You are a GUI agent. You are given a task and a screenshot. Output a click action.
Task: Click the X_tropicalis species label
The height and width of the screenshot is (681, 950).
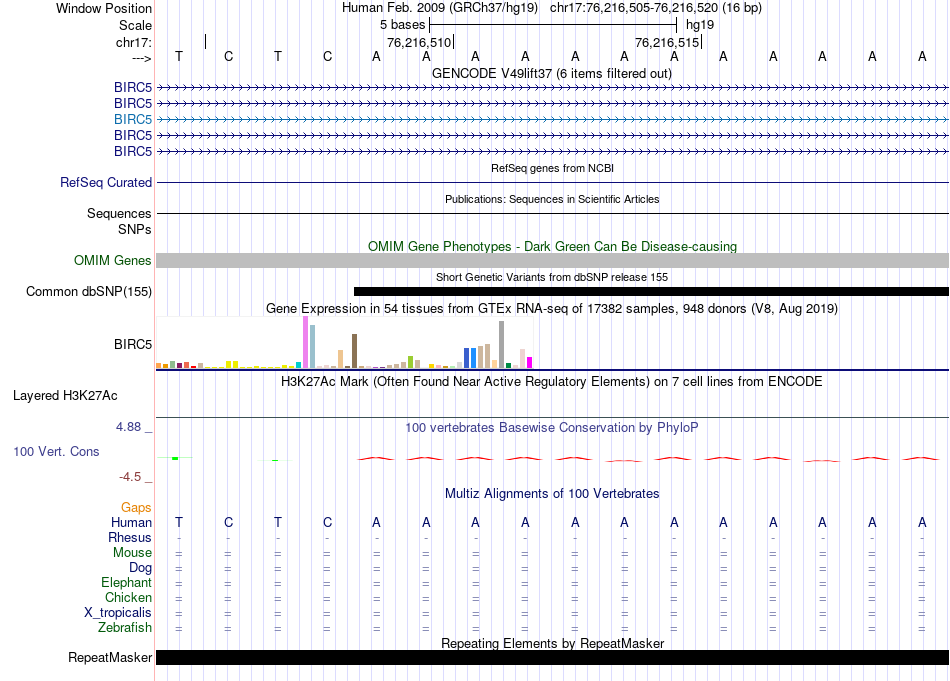tap(118, 613)
